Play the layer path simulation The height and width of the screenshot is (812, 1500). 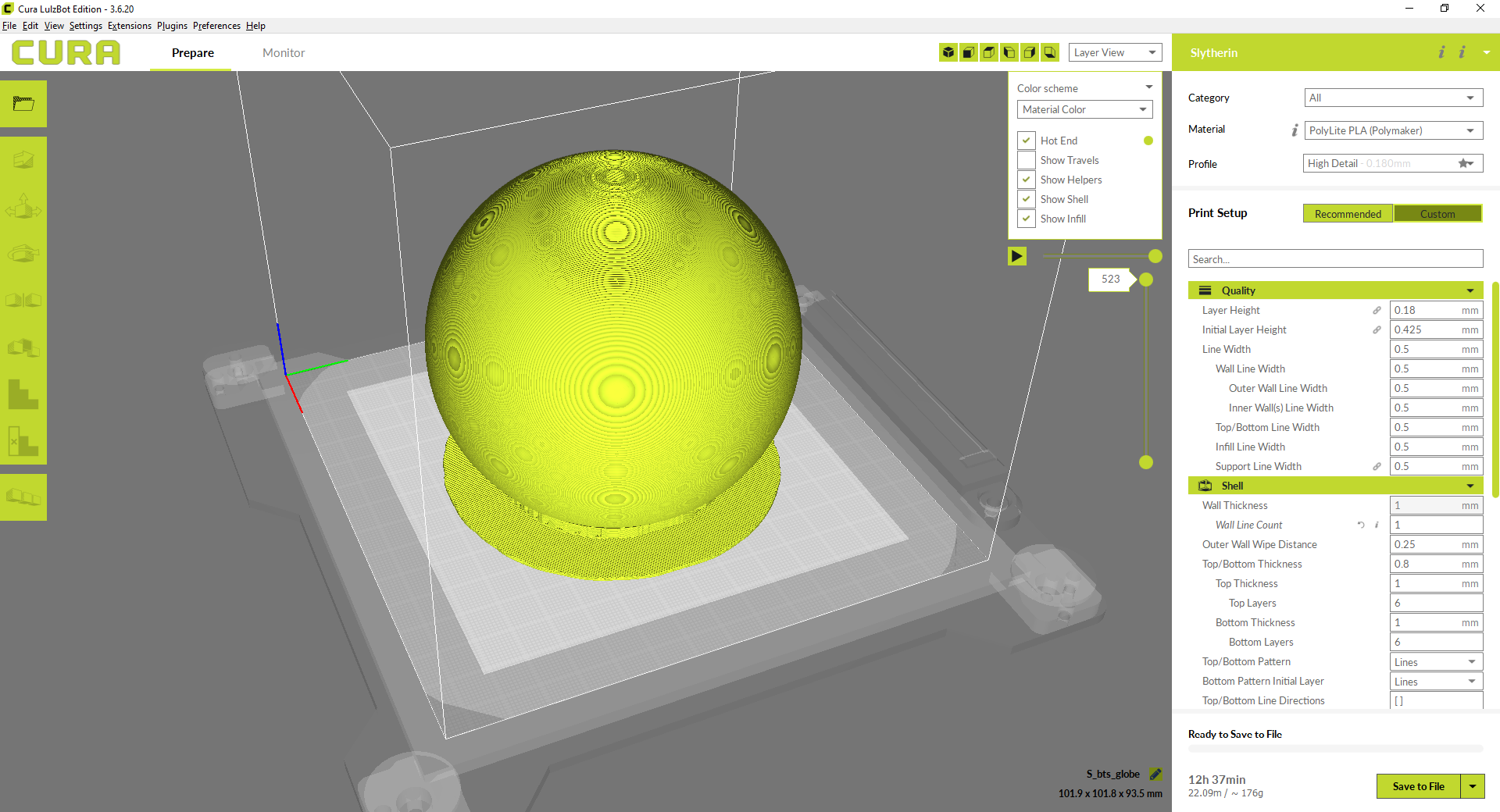point(1017,255)
